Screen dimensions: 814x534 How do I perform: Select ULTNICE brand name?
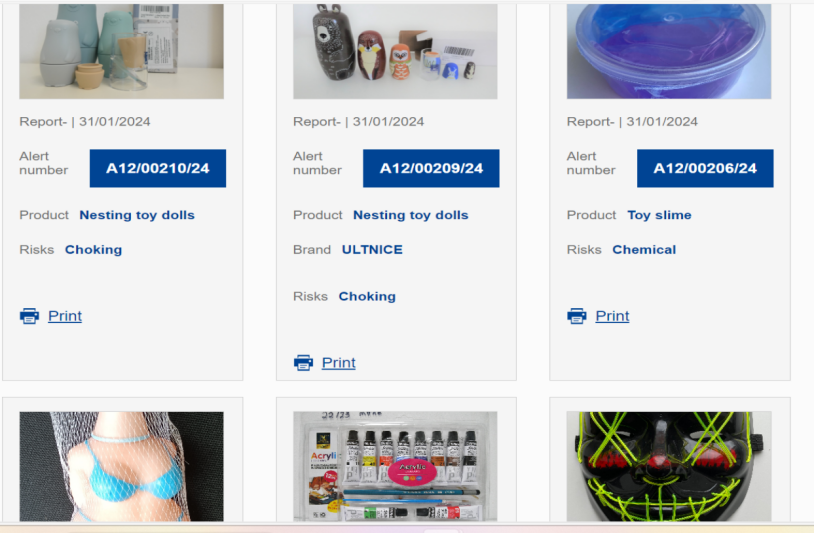pyautogui.click(x=372, y=250)
